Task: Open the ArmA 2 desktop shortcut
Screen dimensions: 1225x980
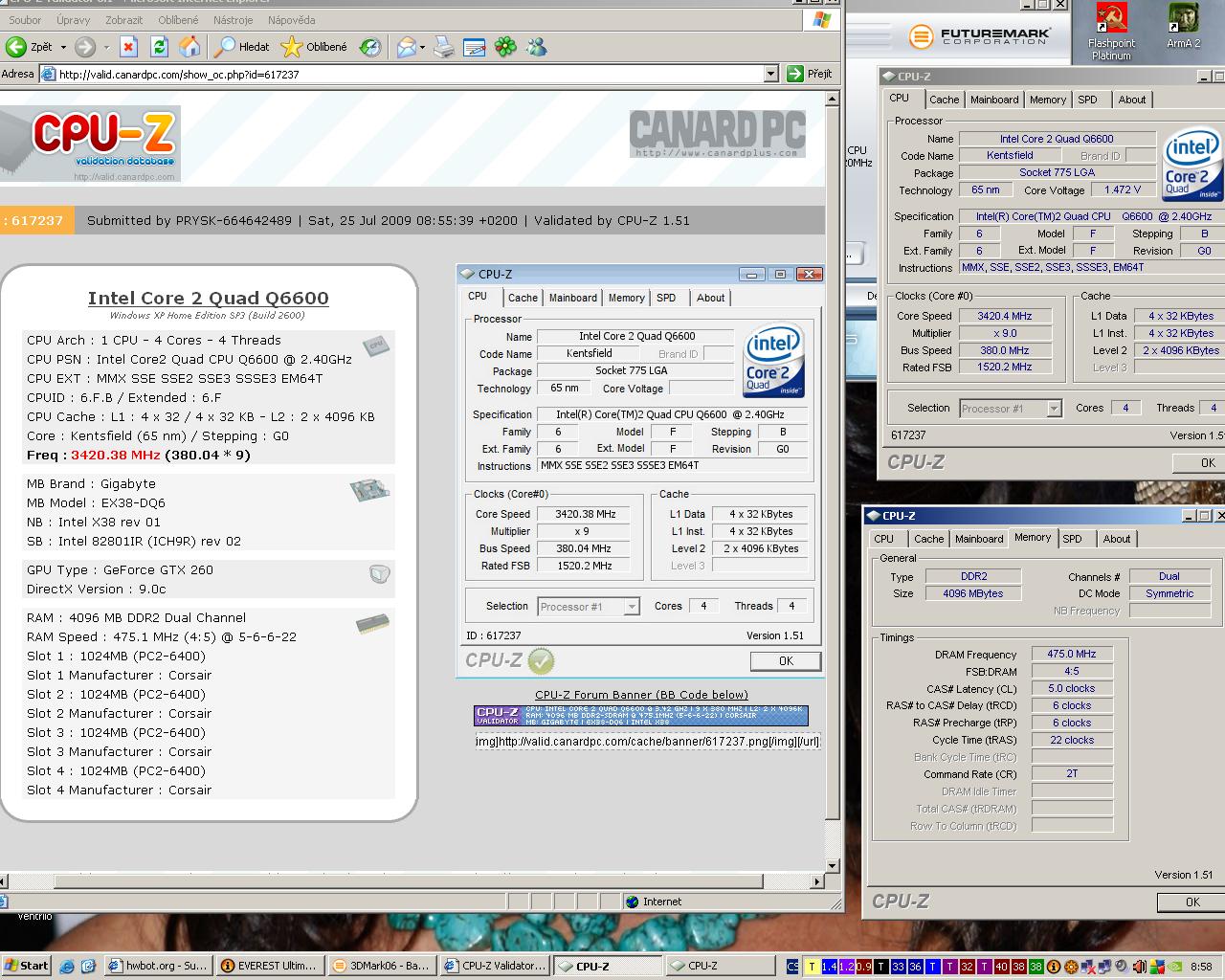Action: (1183, 27)
